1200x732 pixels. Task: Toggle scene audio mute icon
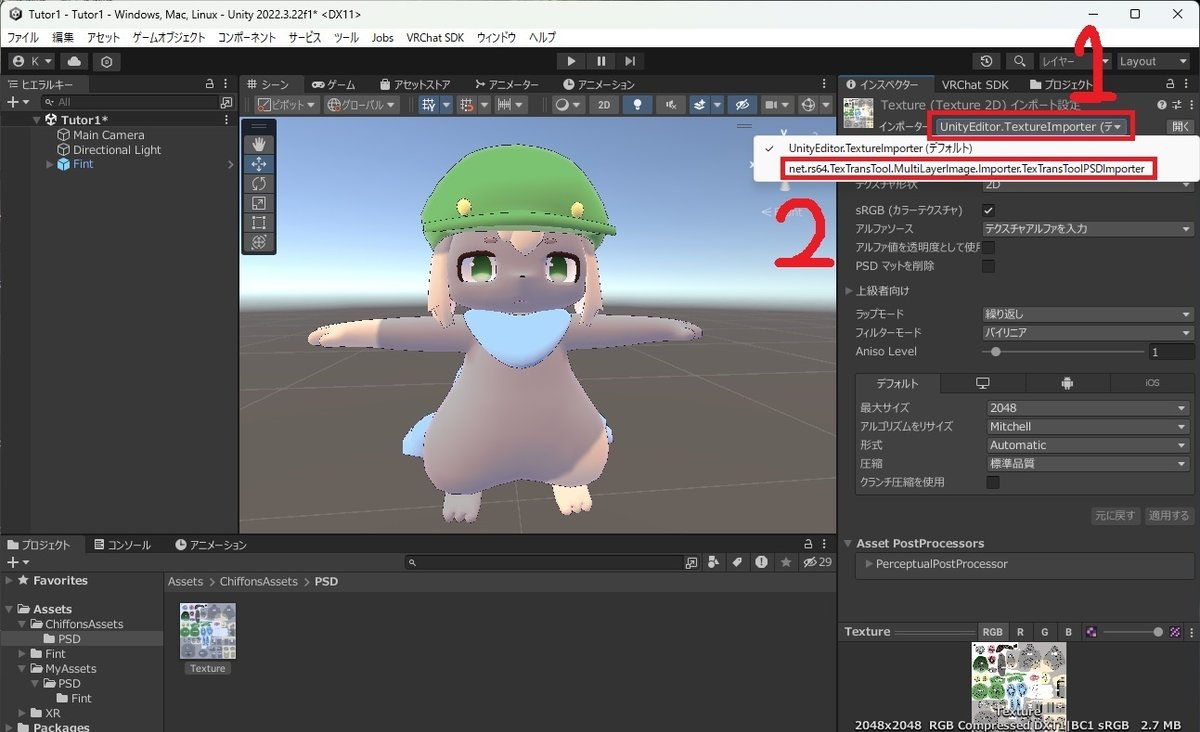pyautogui.click(x=670, y=104)
